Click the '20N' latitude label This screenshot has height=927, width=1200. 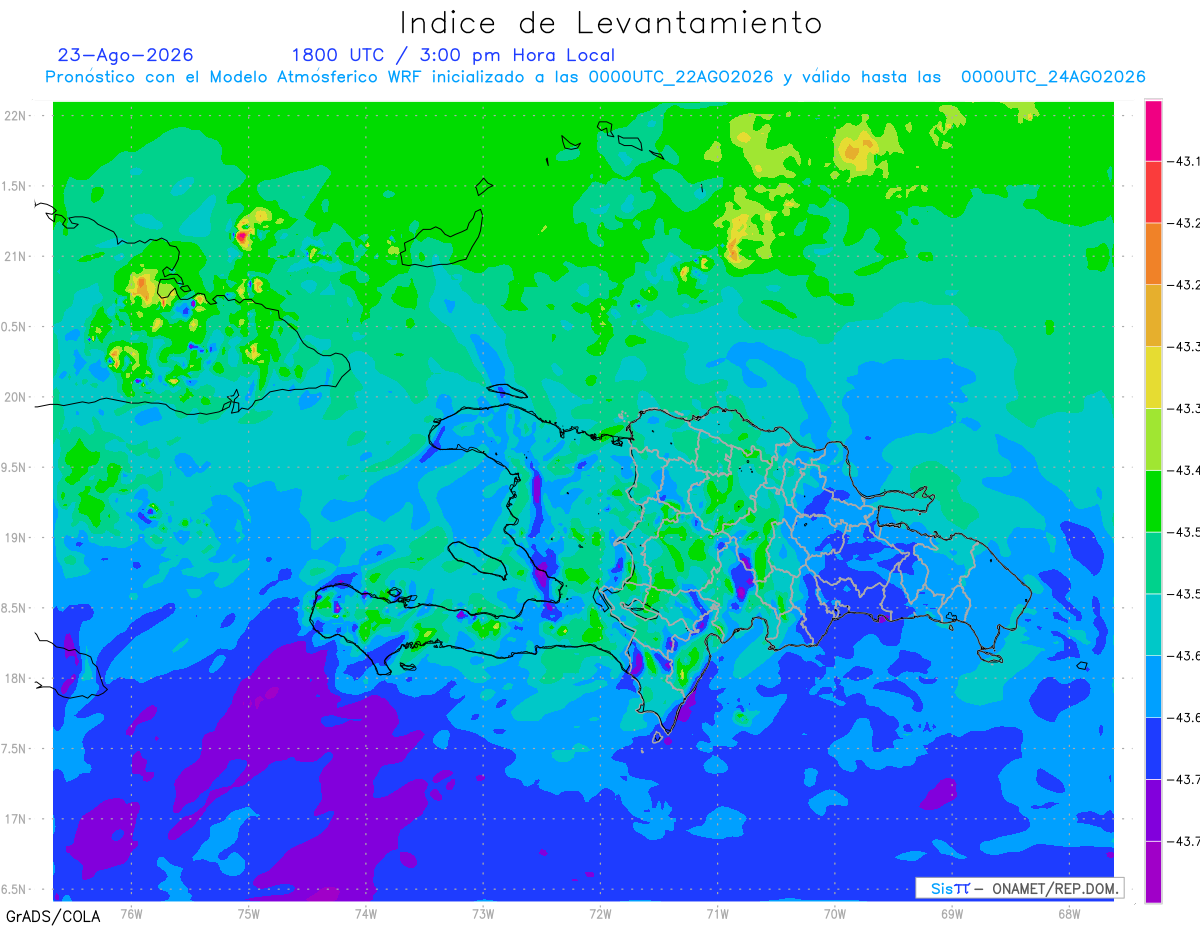click(x=15, y=398)
